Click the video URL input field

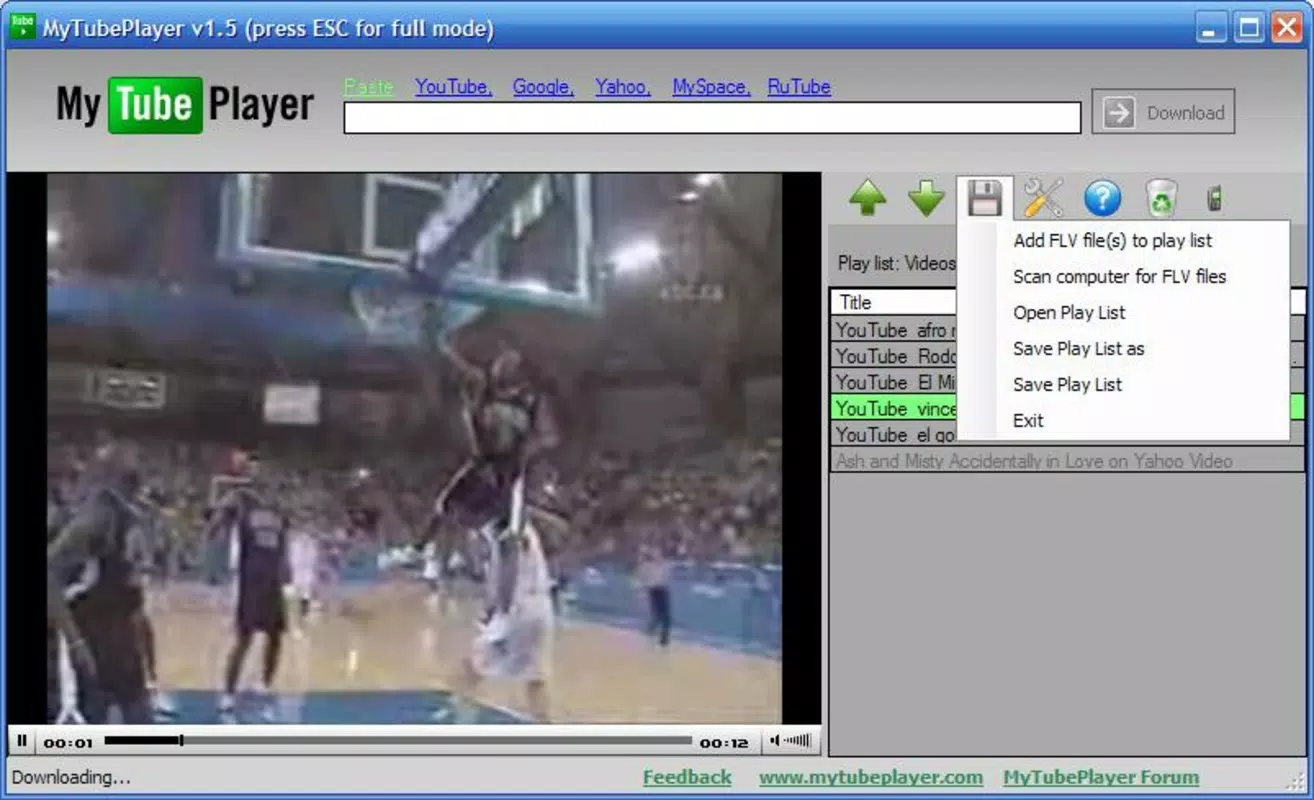pyautogui.click(x=712, y=117)
